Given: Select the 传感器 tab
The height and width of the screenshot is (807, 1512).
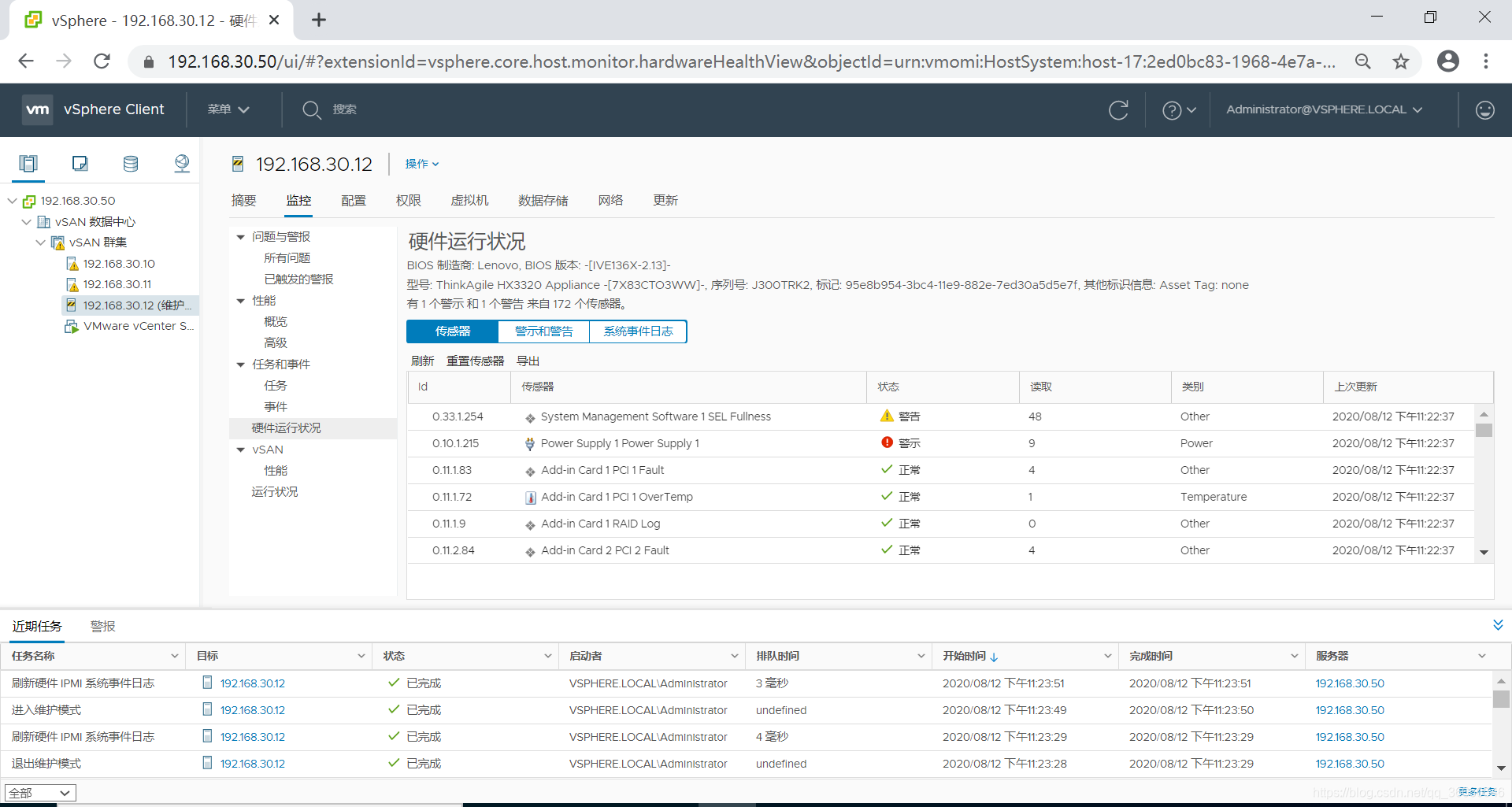Looking at the screenshot, I should [453, 331].
